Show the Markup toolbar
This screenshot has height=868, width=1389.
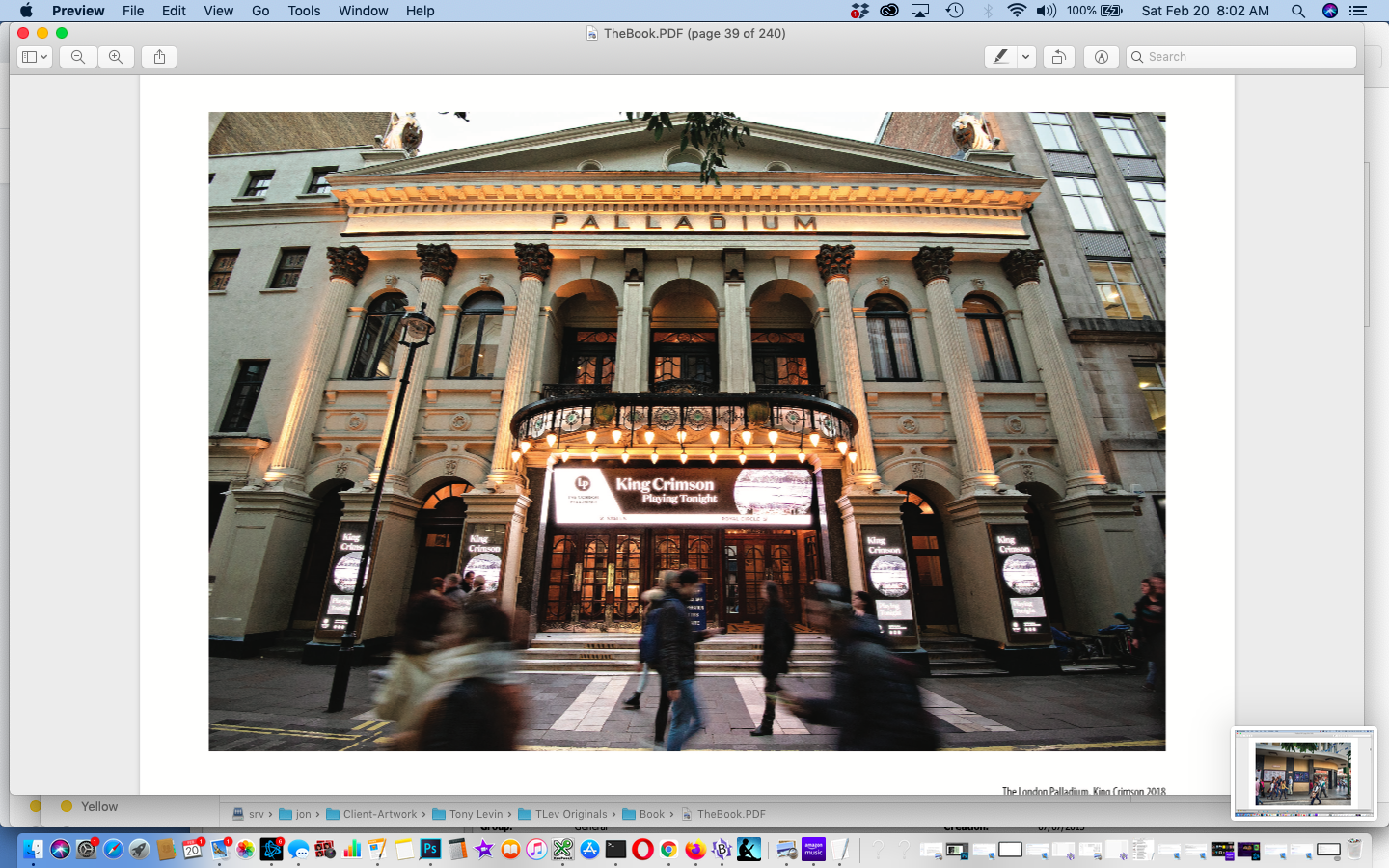(1101, 57)
